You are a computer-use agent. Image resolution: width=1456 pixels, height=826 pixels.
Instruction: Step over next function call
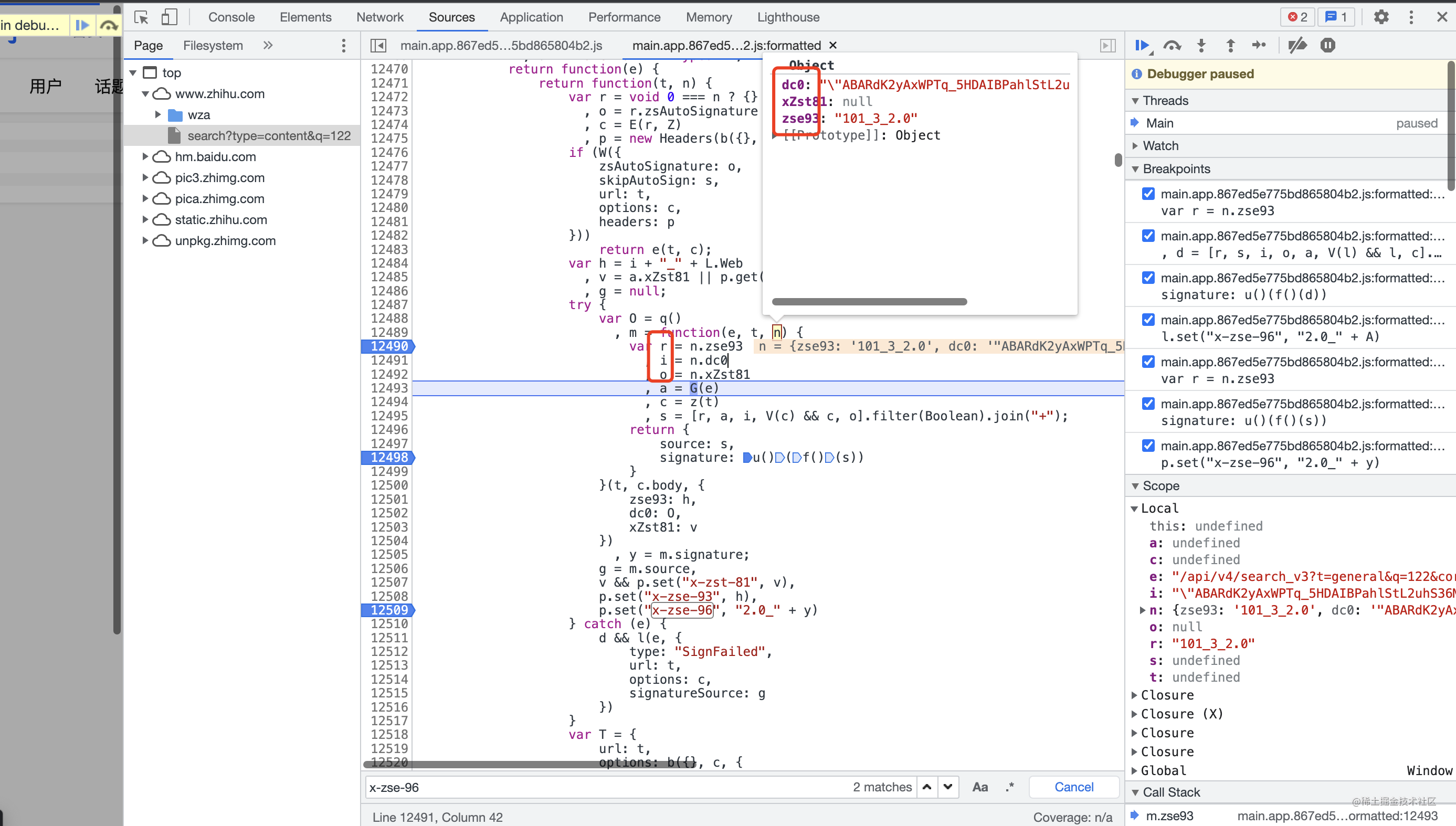point(1172,45)
